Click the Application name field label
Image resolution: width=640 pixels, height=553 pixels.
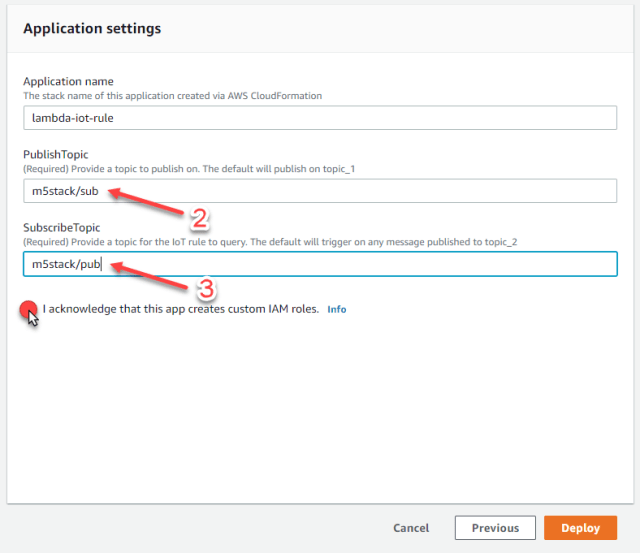pos(68,81)
